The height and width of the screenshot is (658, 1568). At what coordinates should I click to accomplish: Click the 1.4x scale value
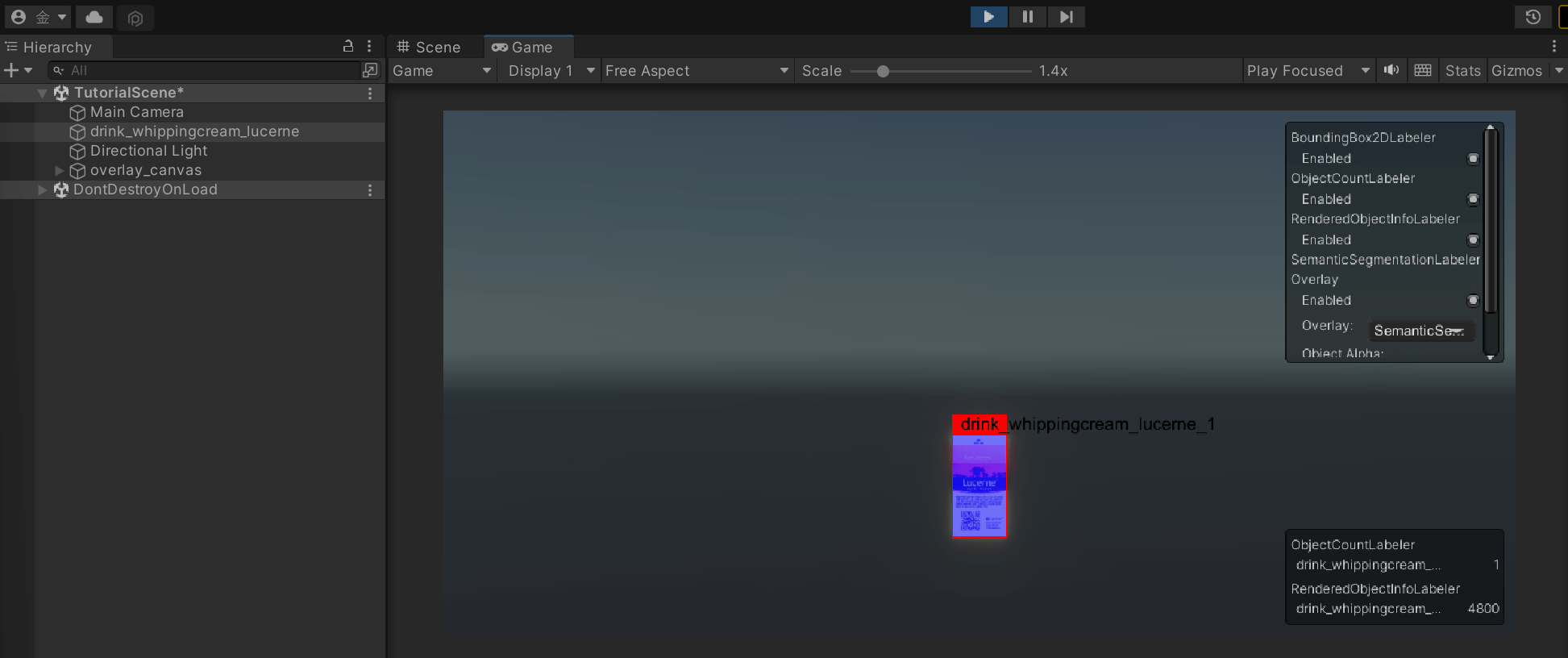click(x=1053, y=71)
